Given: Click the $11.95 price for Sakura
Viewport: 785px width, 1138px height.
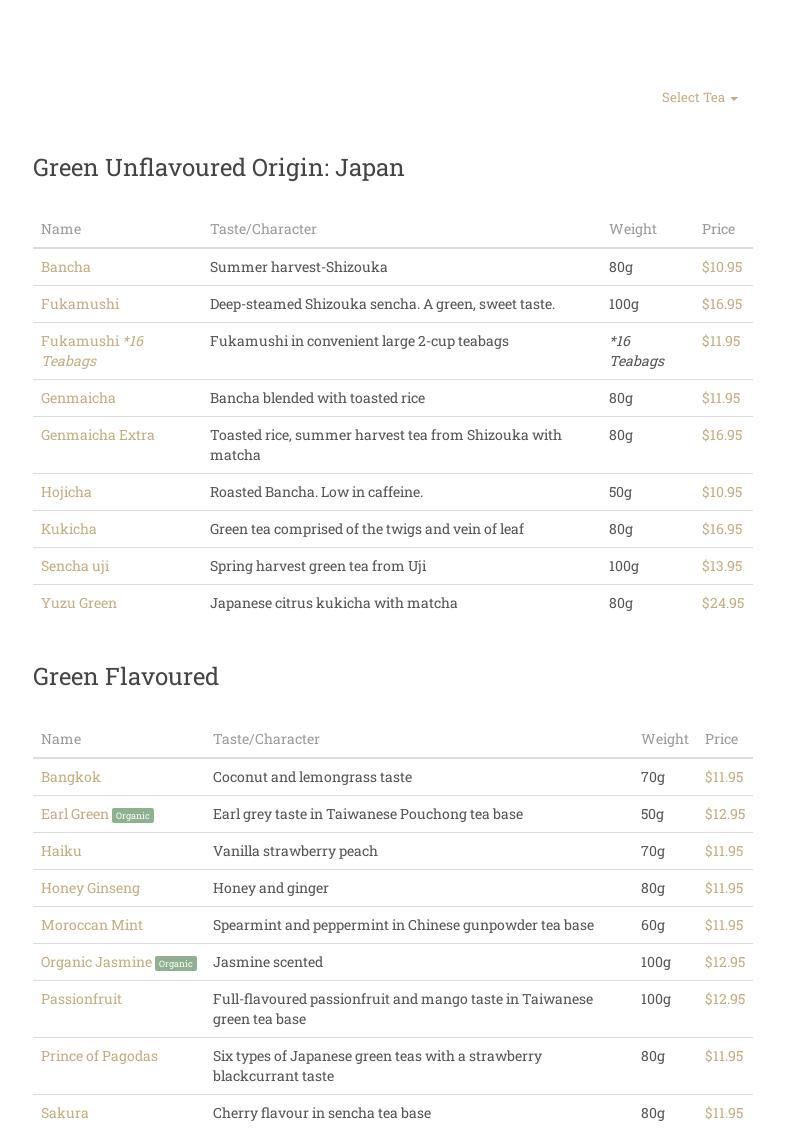Looking at the screenshot, I should 724,1113.
